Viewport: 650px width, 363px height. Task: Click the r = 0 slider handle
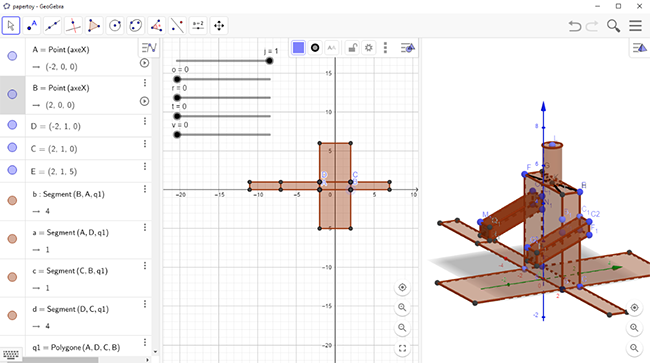[177, 98]
